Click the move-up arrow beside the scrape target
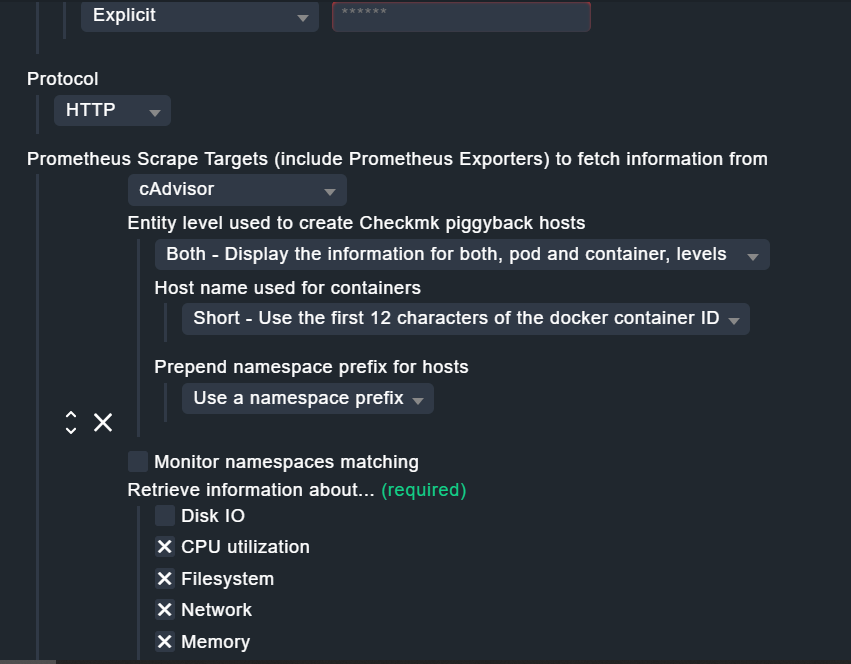The image size is (851, 664). [70, 416]
